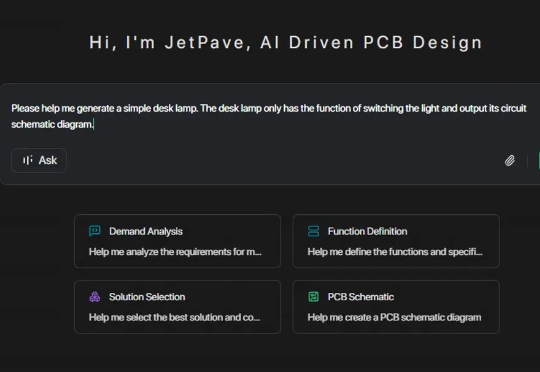Click the Ask mode button
The image size is (540, 372).
(39, 161)
